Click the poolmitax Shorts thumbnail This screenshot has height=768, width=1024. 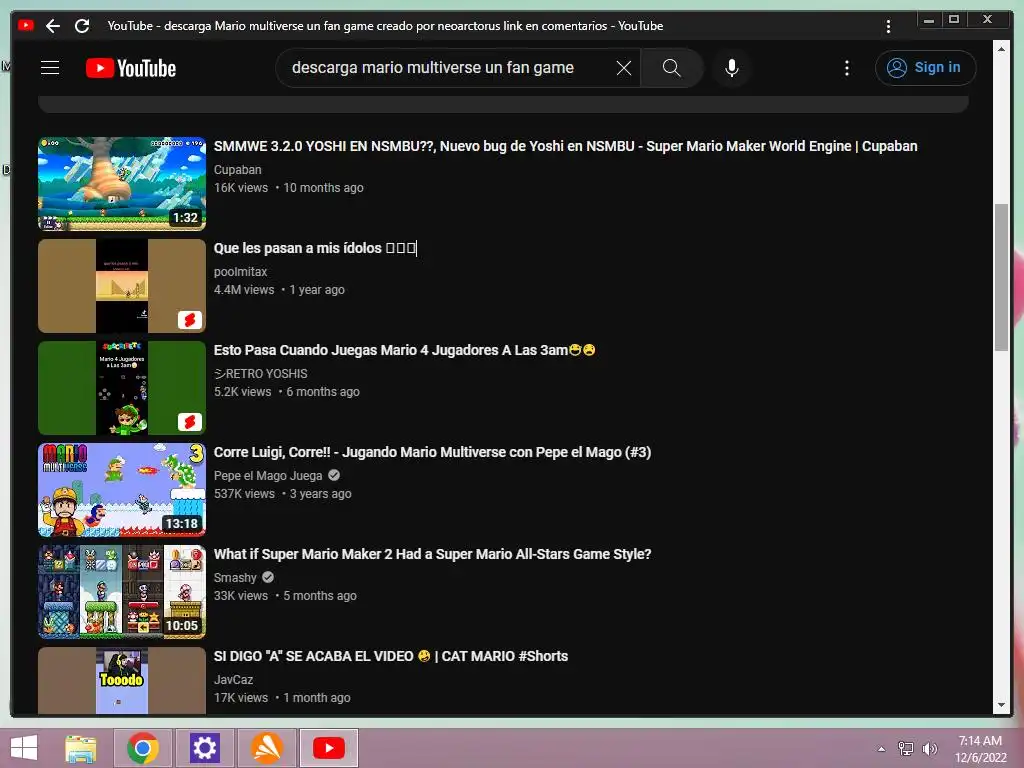point(122,285)
